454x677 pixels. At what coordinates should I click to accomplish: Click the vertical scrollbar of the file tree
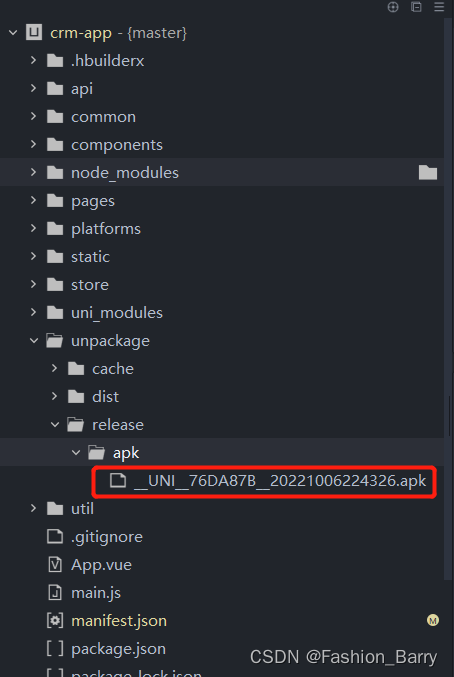point(449,298)
